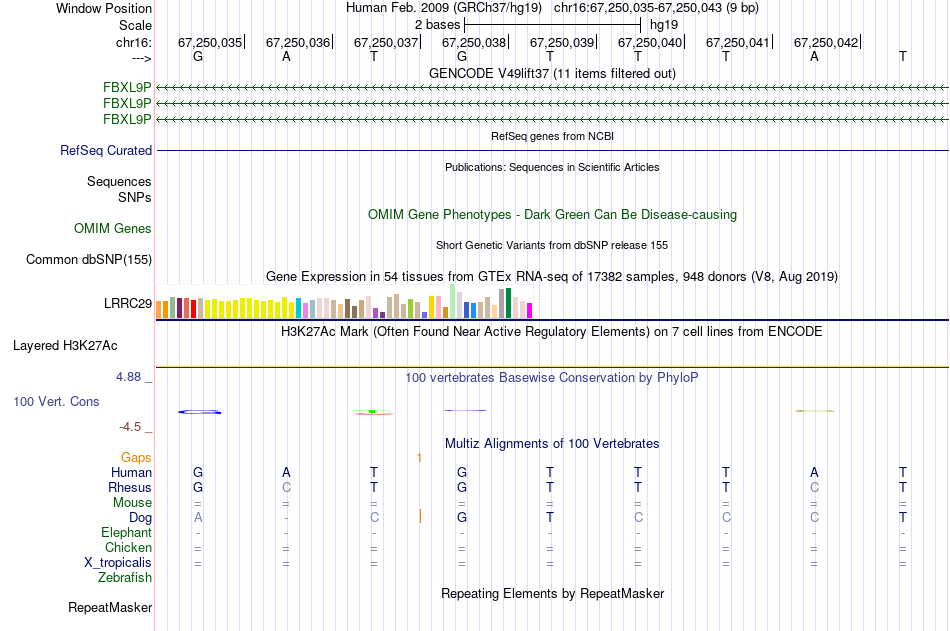The image size is (950, 631).
Task: Click the OMIM Genes label
Action: click(112, 229)
